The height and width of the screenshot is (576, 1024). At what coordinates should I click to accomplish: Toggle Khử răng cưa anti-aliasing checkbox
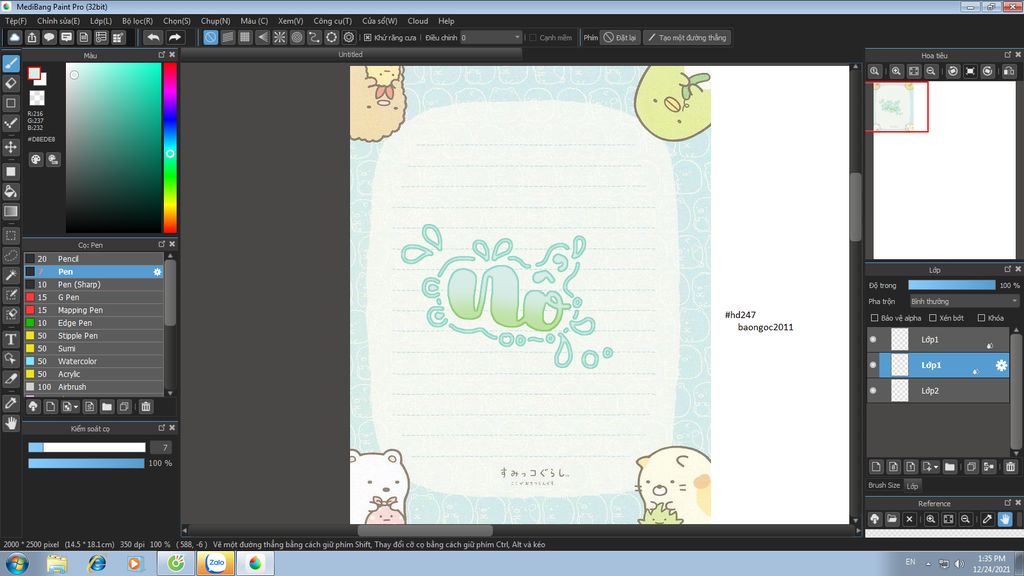pos(368,37)
